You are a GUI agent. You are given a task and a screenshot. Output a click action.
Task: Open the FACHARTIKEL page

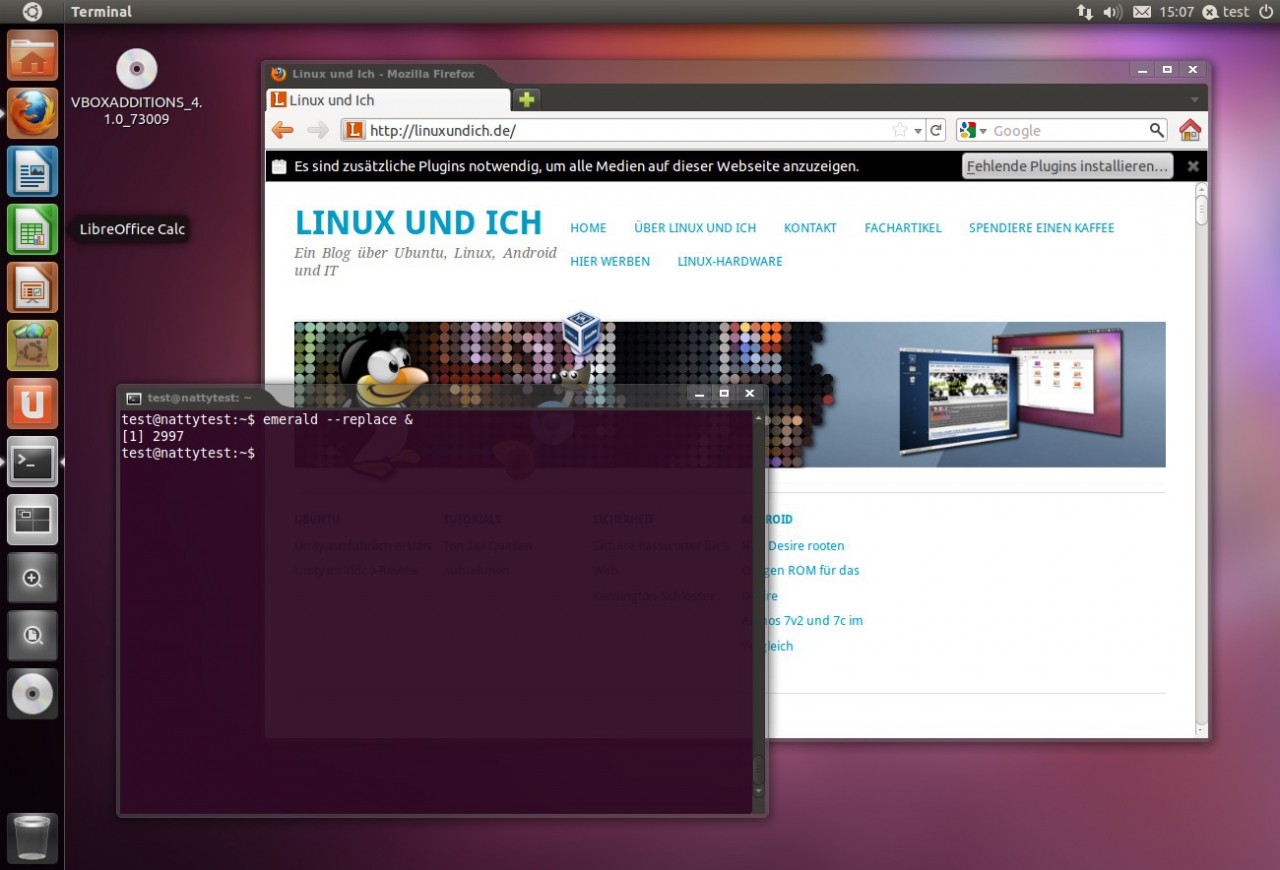(903, 228)
